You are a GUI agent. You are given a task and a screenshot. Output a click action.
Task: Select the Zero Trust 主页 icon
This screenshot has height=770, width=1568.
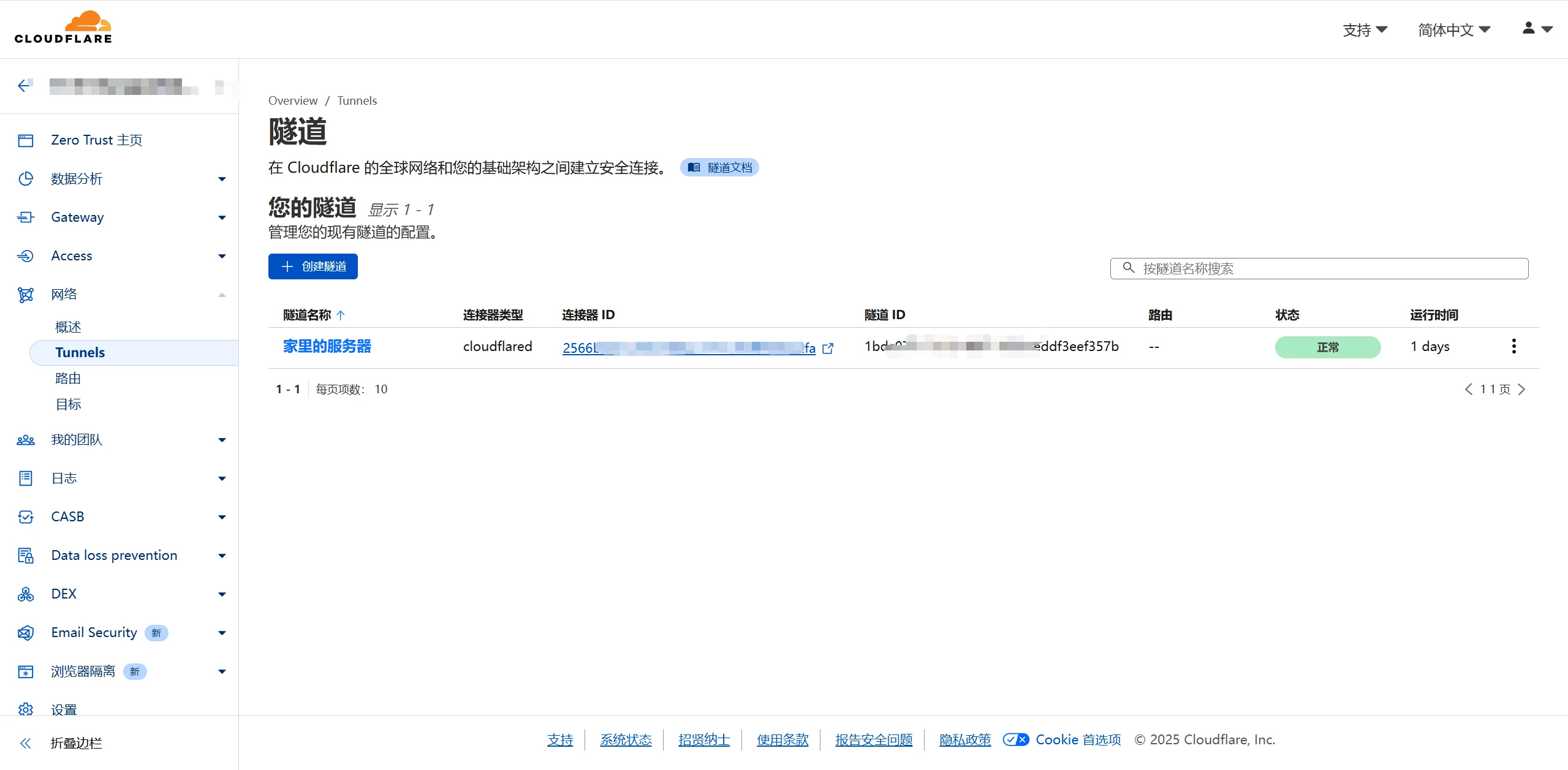(x=25, y=140)
